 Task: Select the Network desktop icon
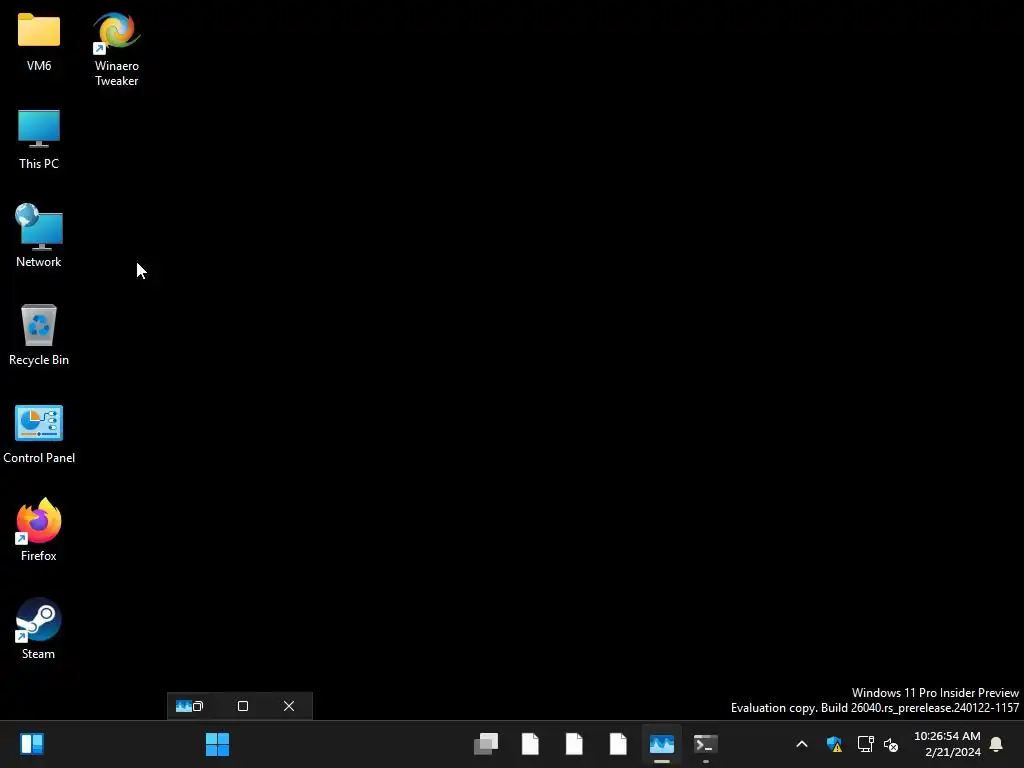pyautogui.click(x=39, y=236)
